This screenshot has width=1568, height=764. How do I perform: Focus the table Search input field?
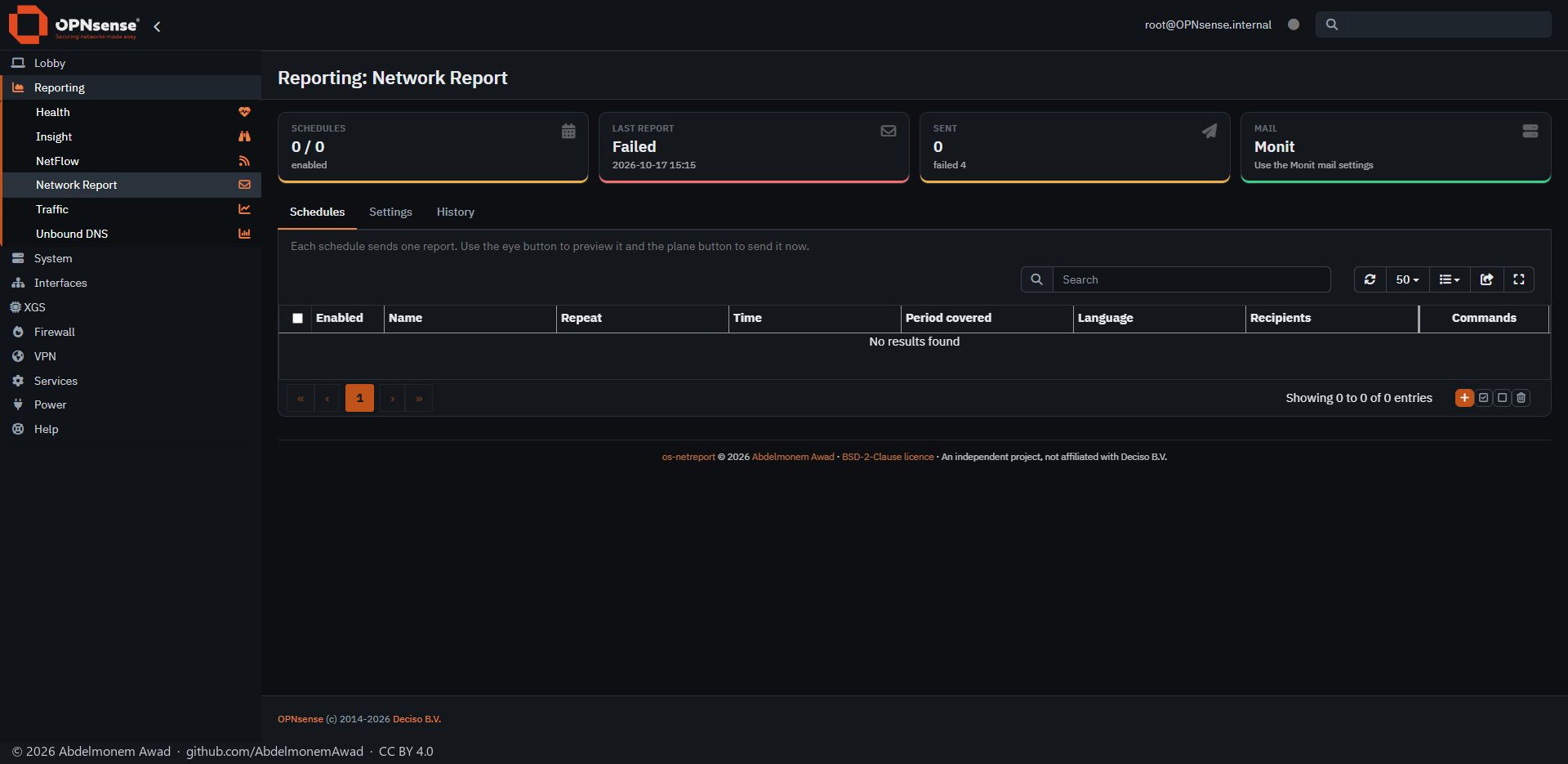(1192, 279)
